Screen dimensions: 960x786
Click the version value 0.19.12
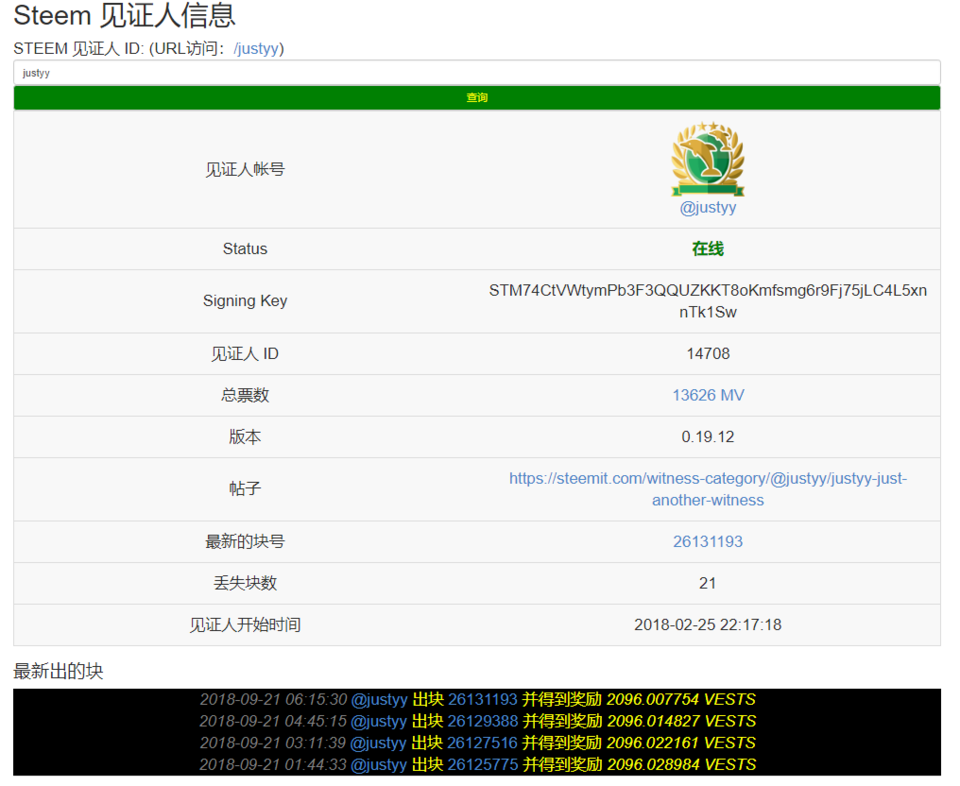tap(708, 437)
